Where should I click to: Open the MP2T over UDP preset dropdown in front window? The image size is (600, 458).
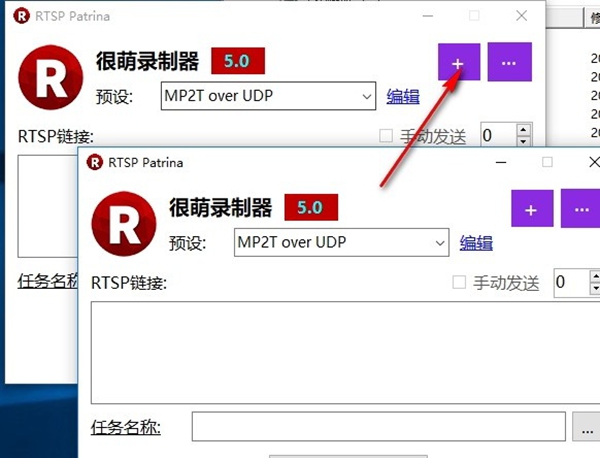[341, 242]
